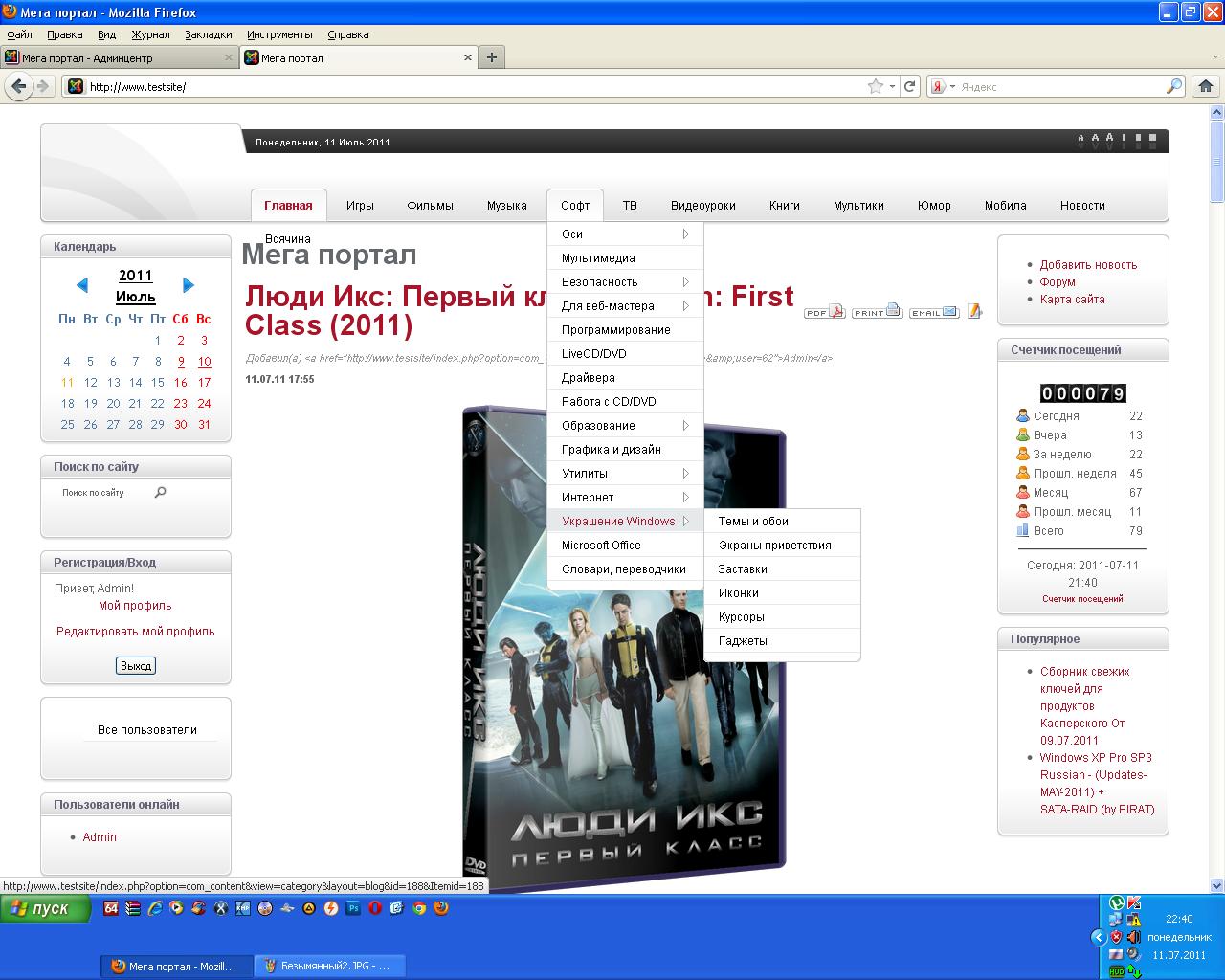Click the PDF export icon
1225x980 pixels.
pyautogui.click(x=824, y=311)
